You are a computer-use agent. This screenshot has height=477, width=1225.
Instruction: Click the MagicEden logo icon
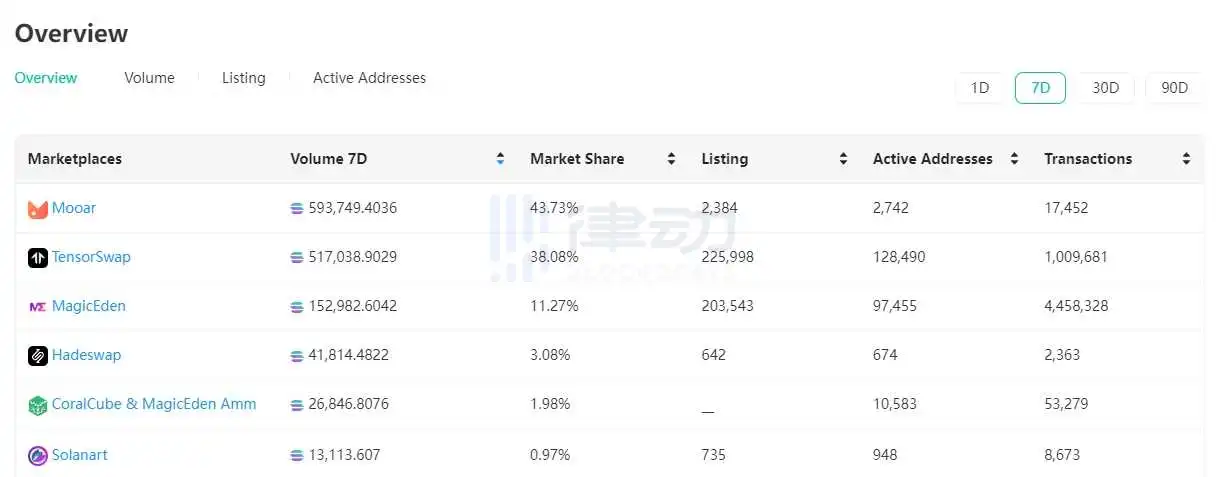point(38,307)
